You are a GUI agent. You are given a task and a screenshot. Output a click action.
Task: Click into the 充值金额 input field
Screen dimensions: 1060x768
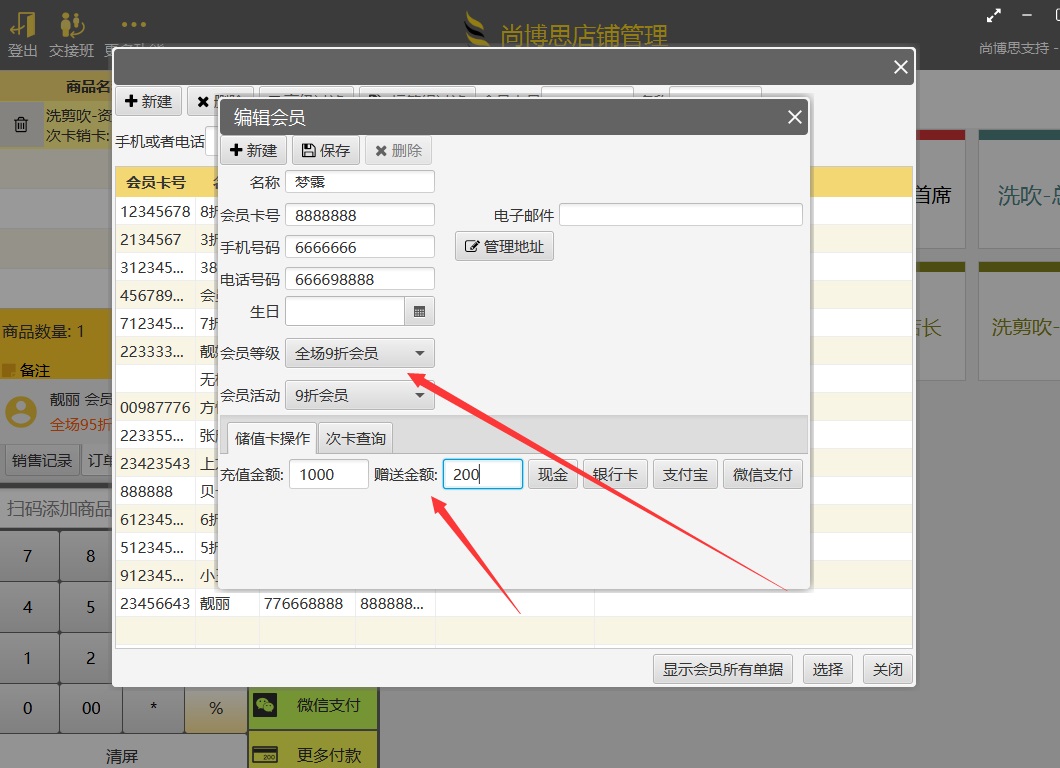pyautogui.click(x=328, y=474)
